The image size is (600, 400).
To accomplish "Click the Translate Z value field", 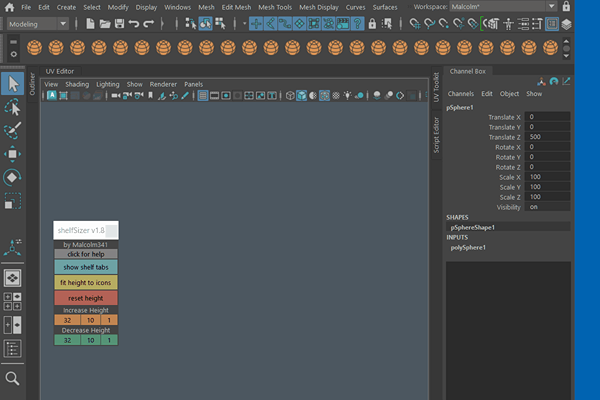I will [x=548, y=137].
